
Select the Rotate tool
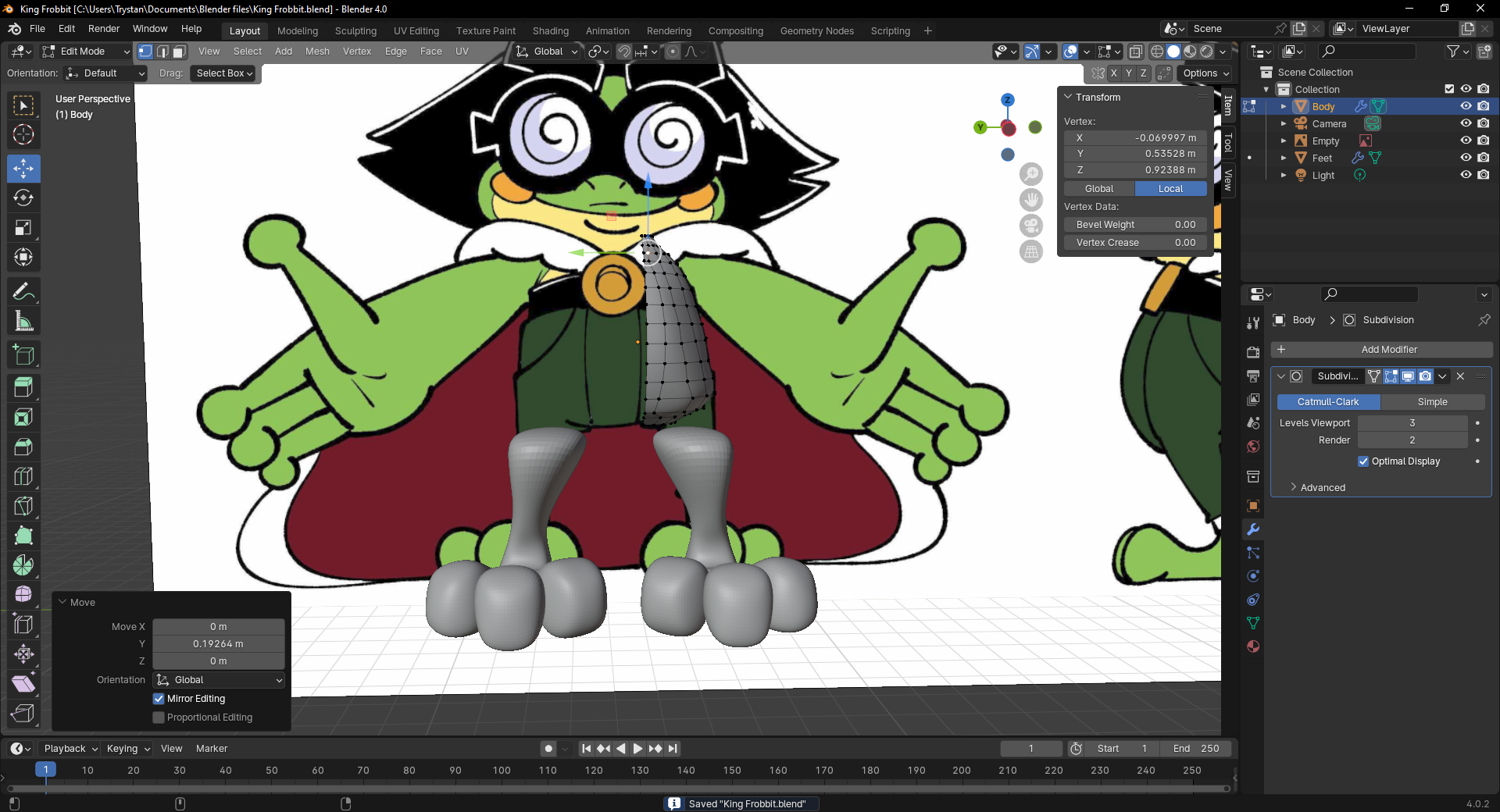click(23, 198)
